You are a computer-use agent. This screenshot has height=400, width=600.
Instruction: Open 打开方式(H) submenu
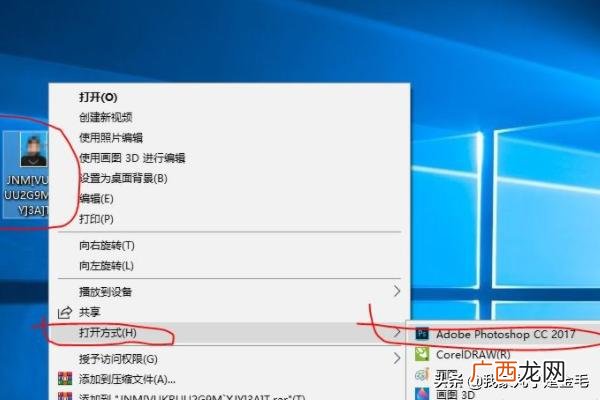coord(108,333)
